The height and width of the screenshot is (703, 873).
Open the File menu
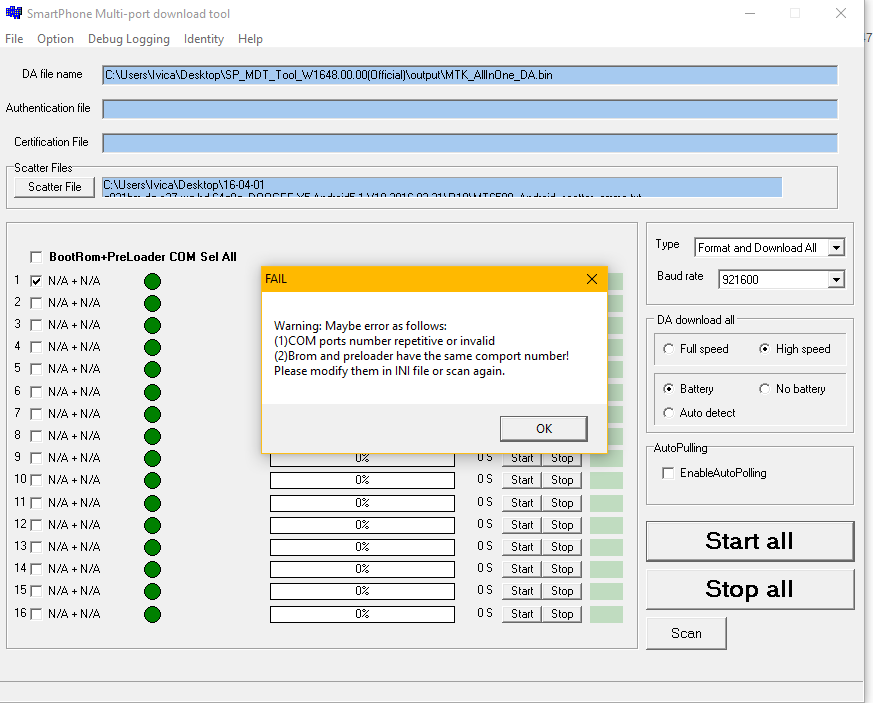tap(14, 39)
